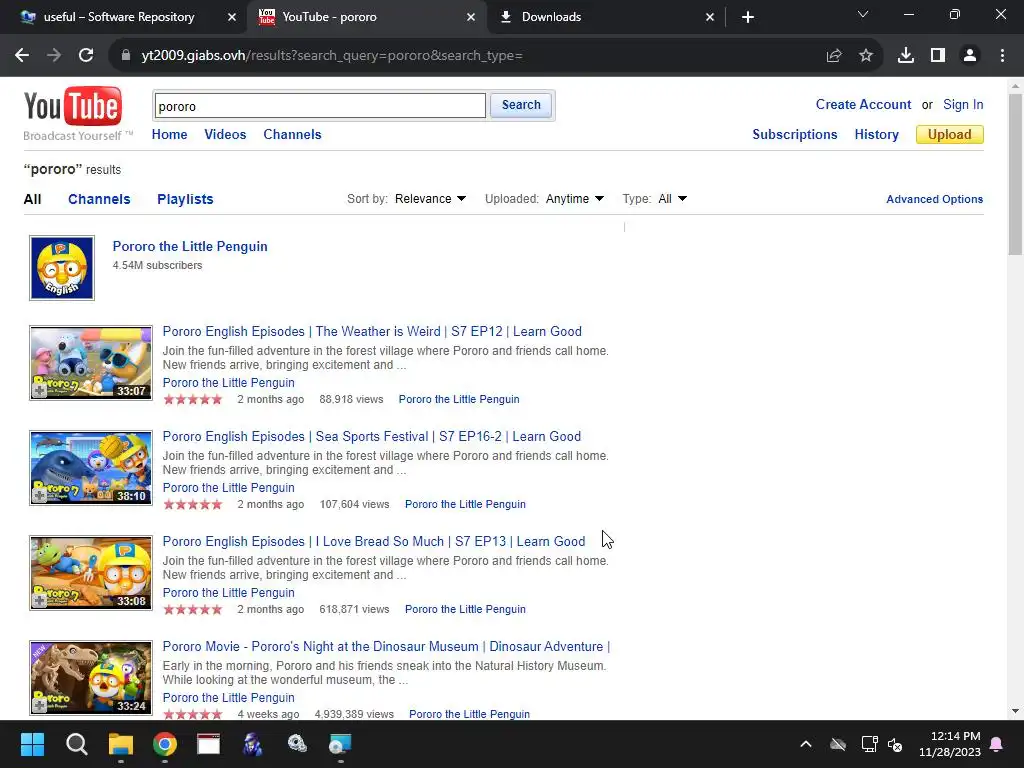
Task: Add Dinosaur Museum movie to queue
Action: pos(39,707)
